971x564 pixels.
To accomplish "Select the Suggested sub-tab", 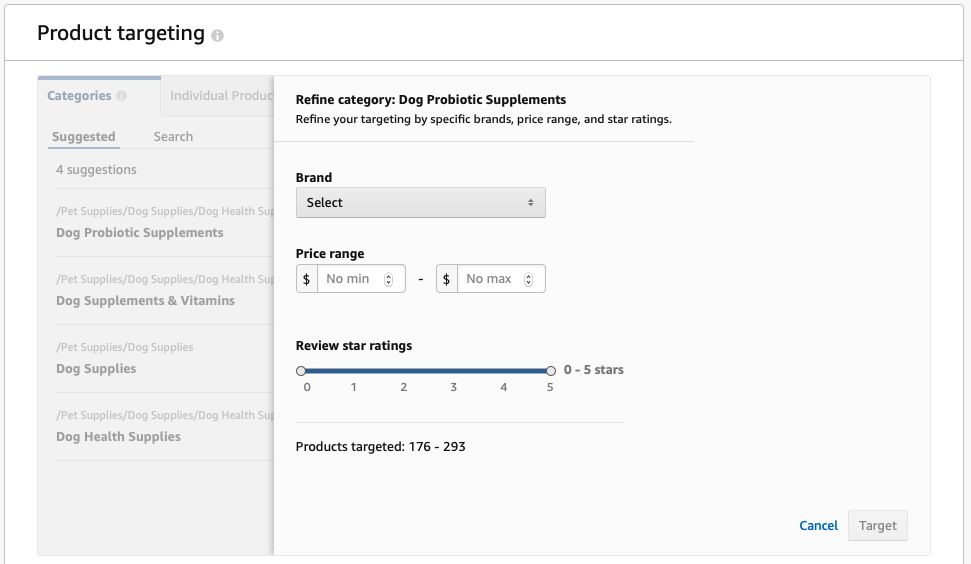I will pyautogui.click(x=84, y=137).
